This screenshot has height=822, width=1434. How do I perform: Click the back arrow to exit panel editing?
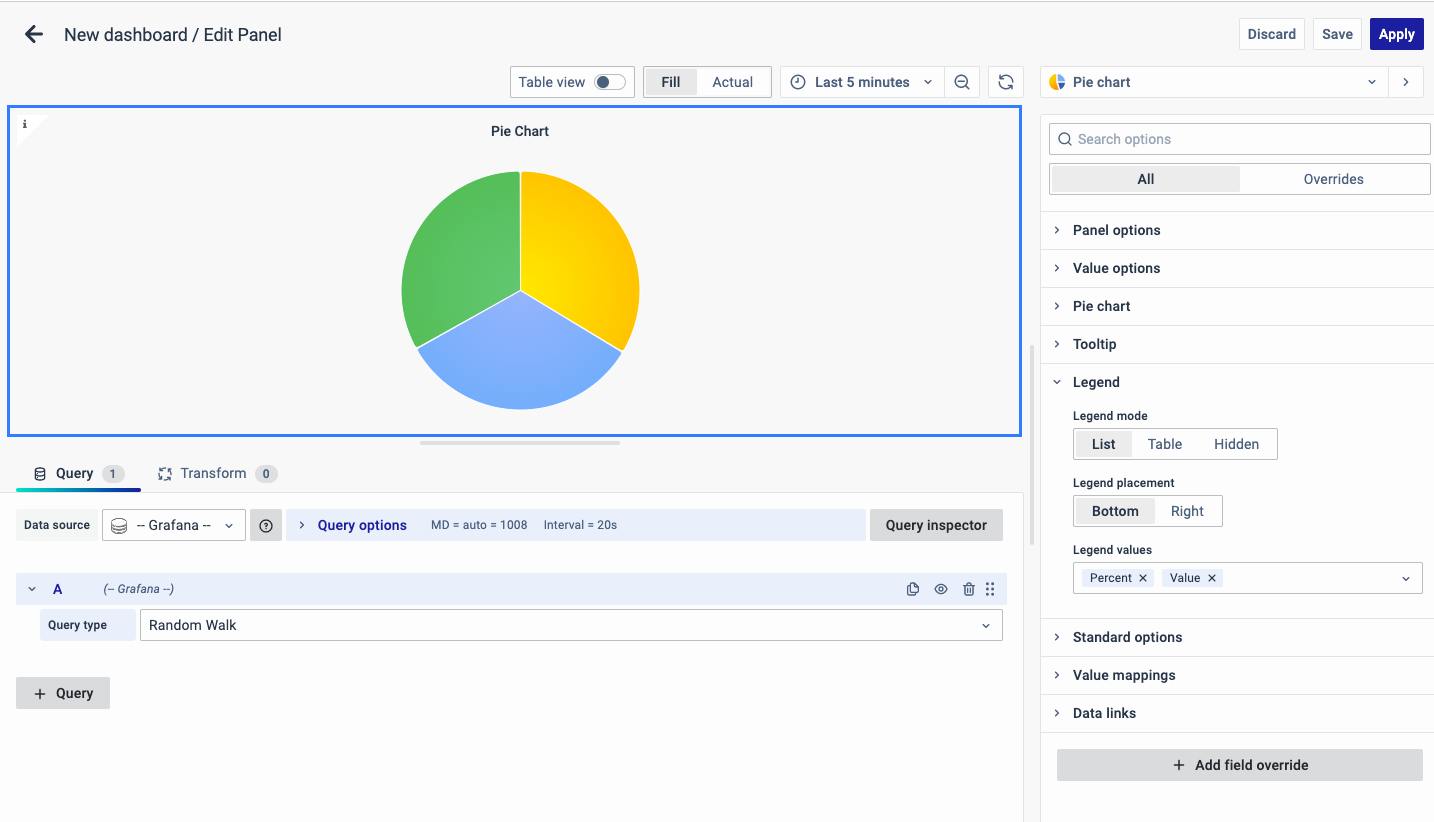[34, 34]
